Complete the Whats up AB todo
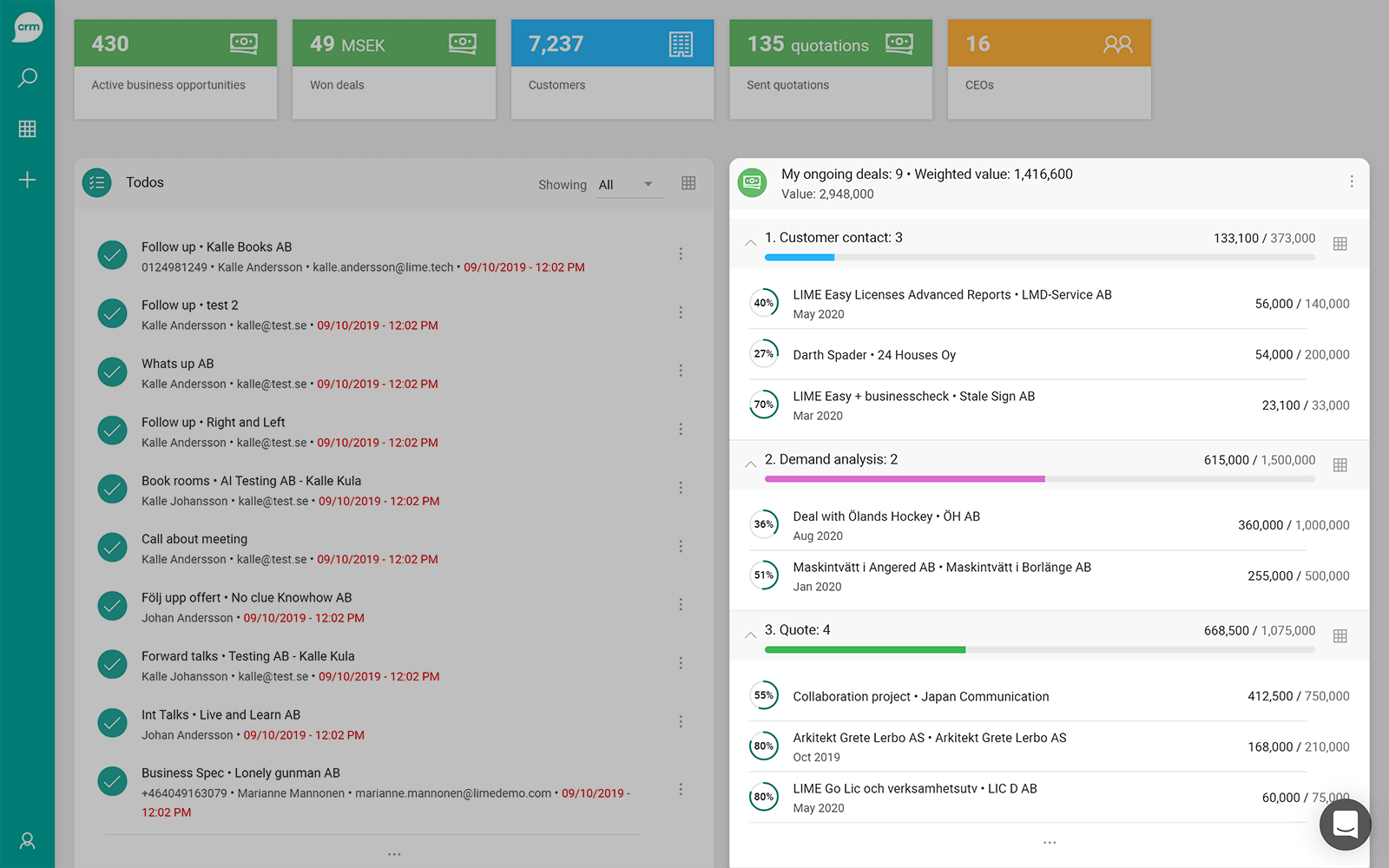This screenshot has width=1389, height=868. pos(112,372)
